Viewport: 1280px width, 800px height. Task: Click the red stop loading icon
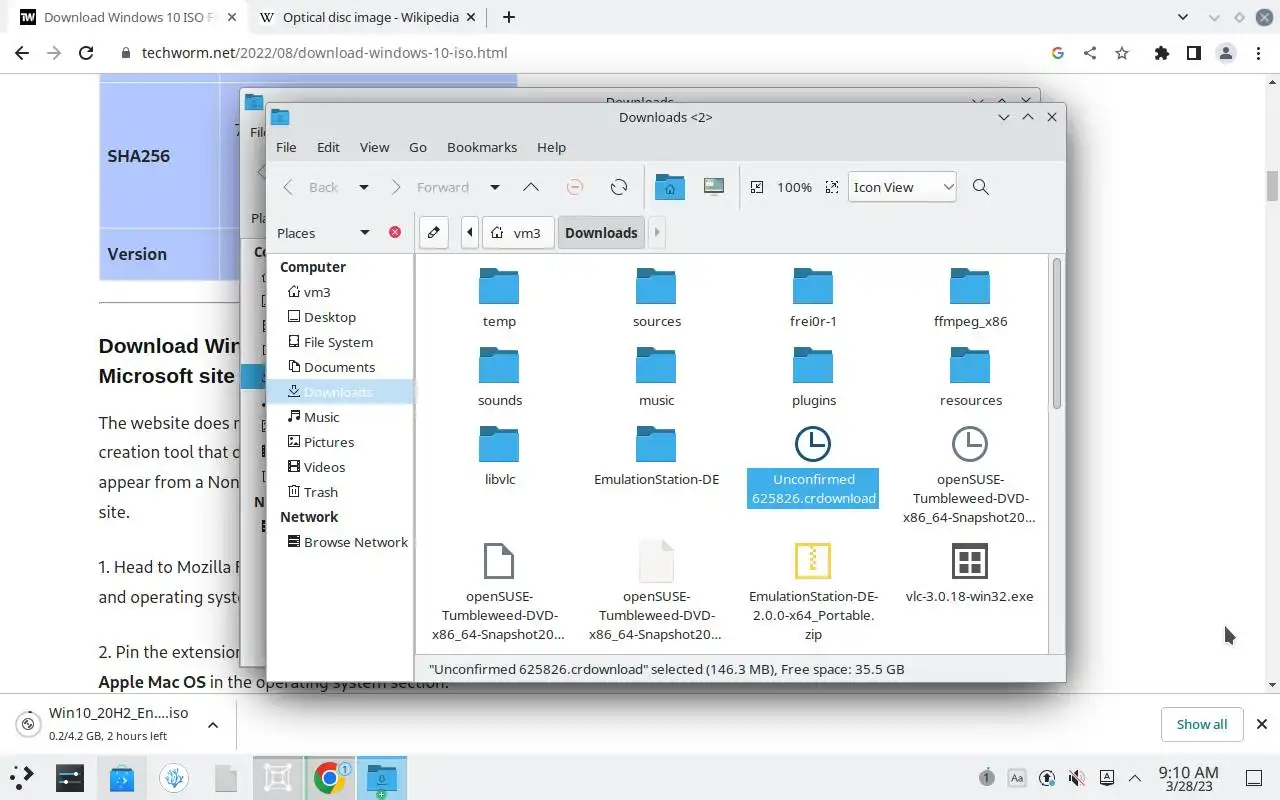click(x=575, y=187)
